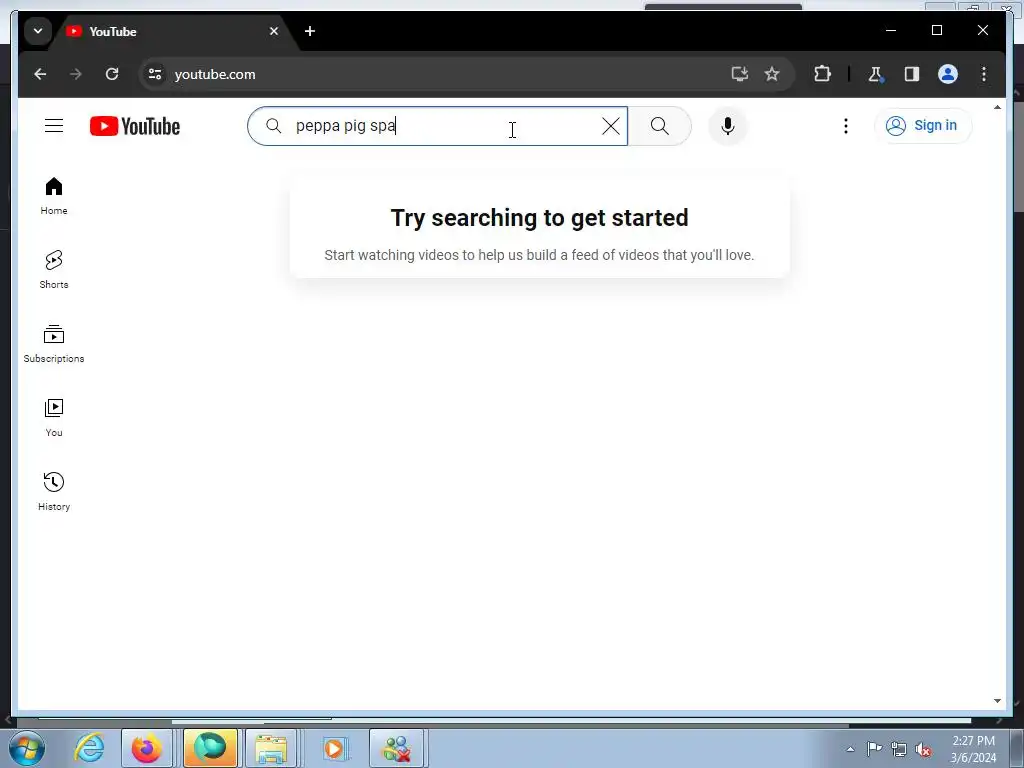
Task: Start voice search with the microphone
Action: tap(728, 126)
